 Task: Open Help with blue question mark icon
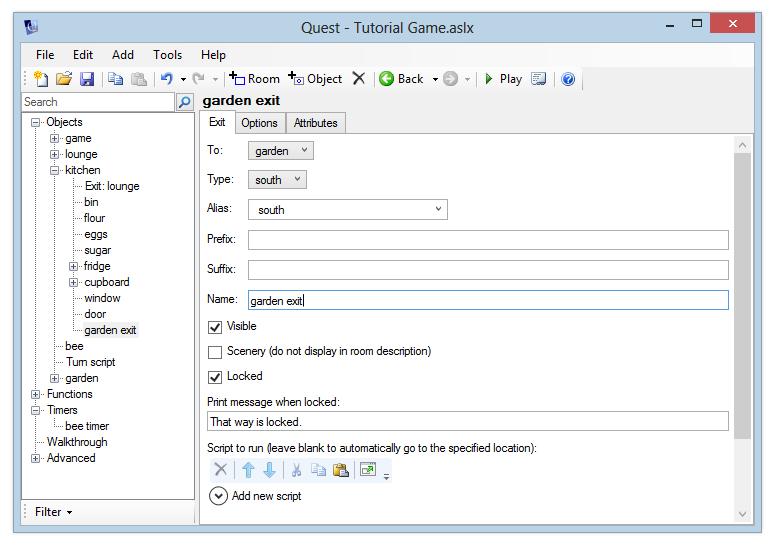[x=568, y=79]
